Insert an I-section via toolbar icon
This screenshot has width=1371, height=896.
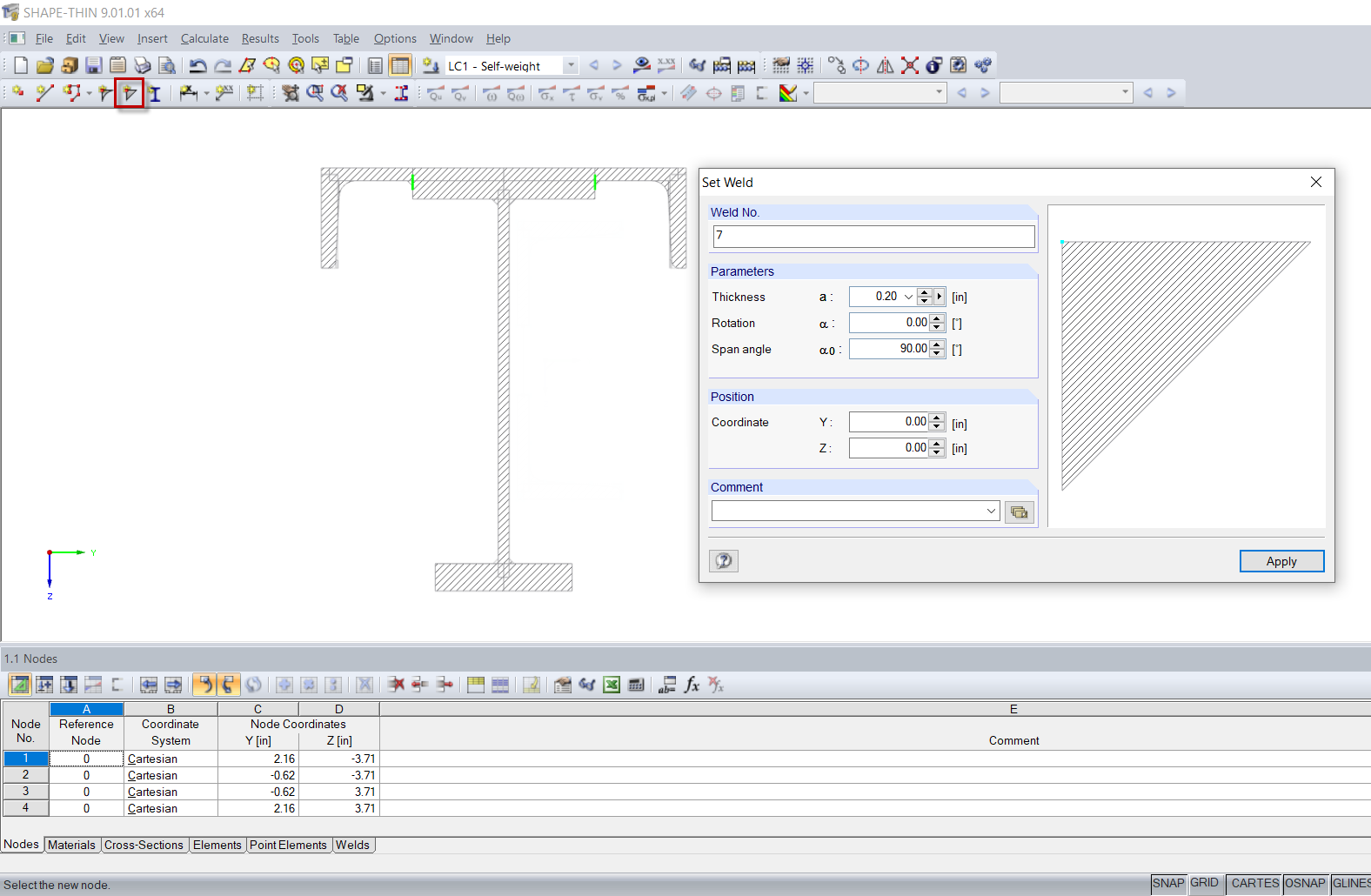(155, 93)
